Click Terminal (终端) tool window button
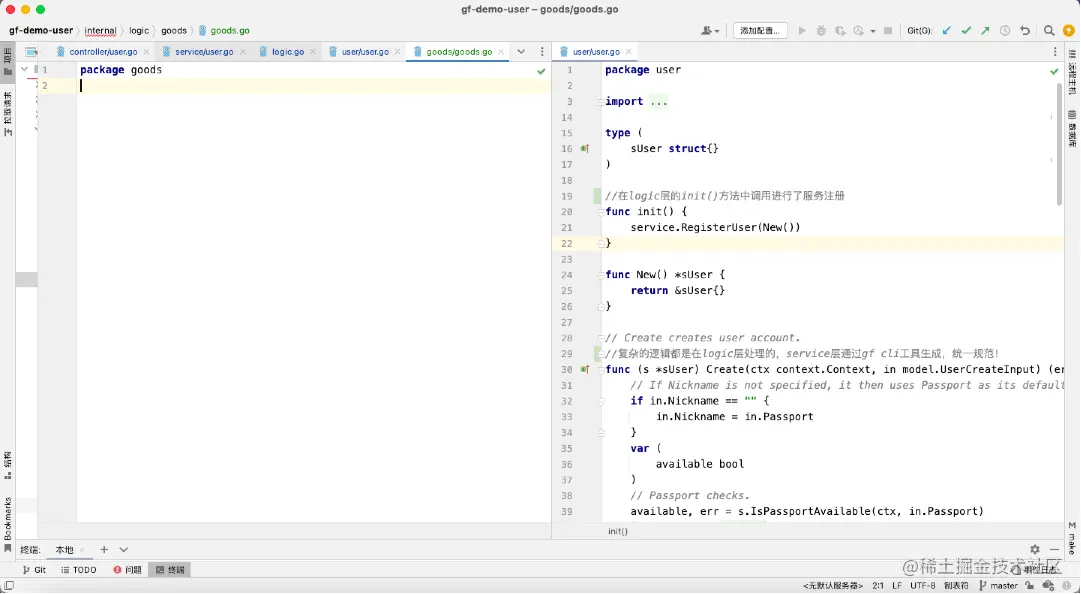1081x595 pixels. click(x=170, y=569)
